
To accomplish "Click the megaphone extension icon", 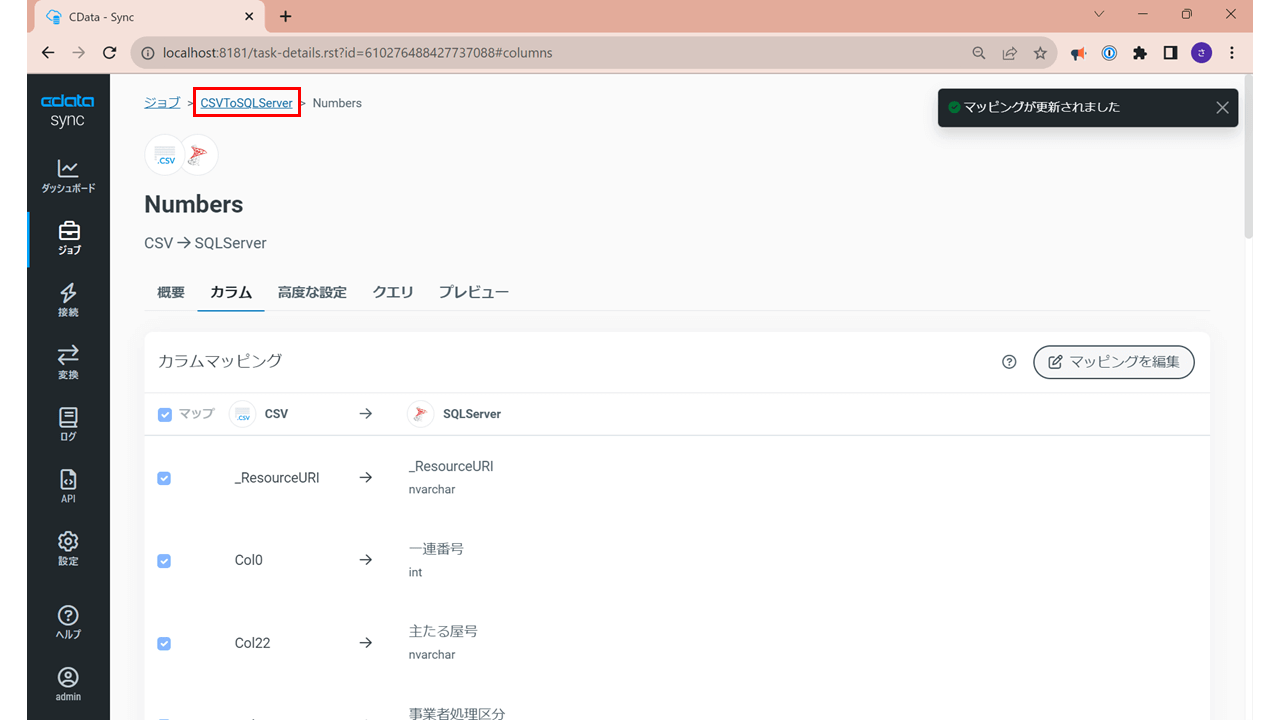I will click(x=1078, y=53).
